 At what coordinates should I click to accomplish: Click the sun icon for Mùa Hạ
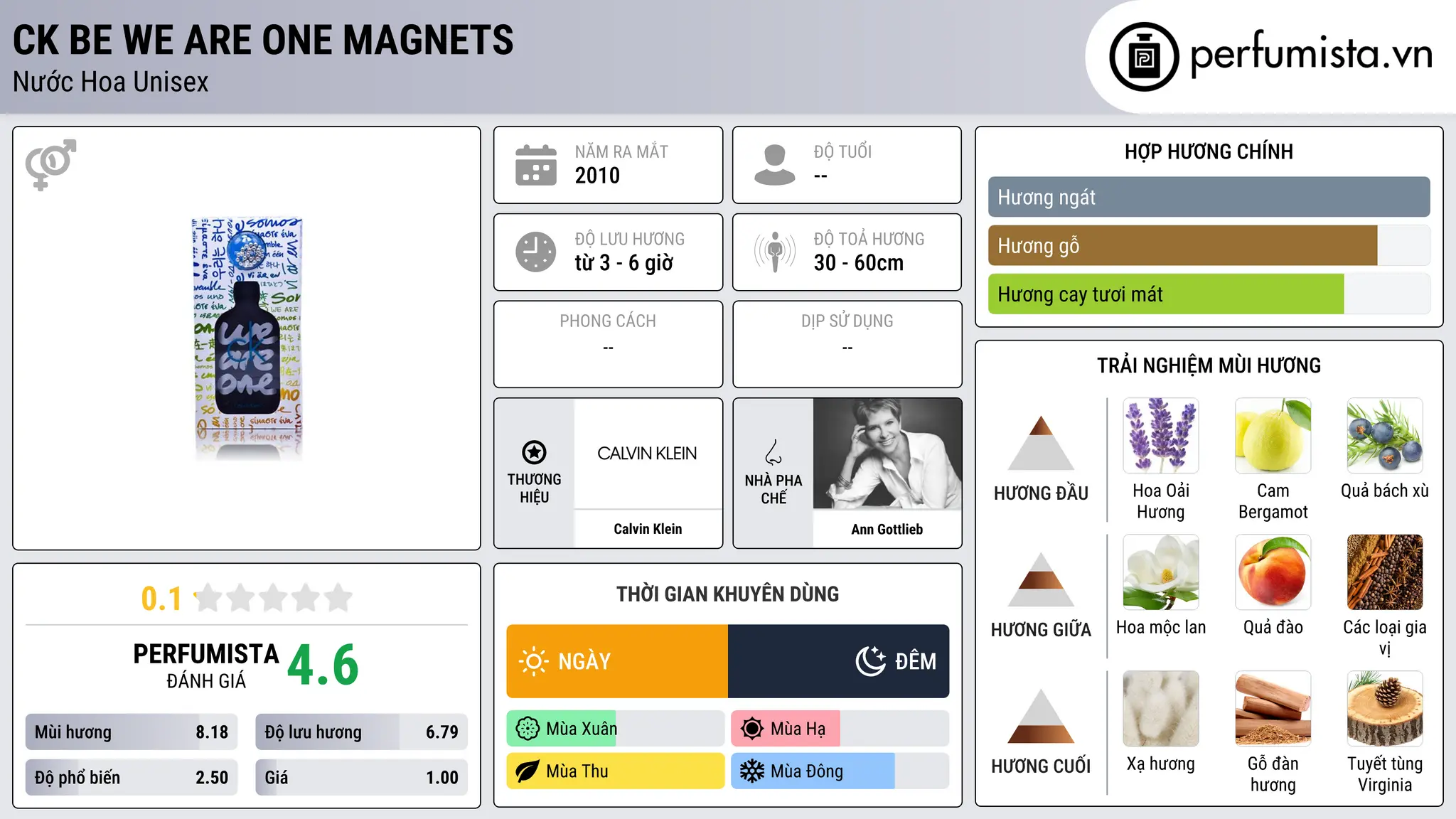point(752,729)
